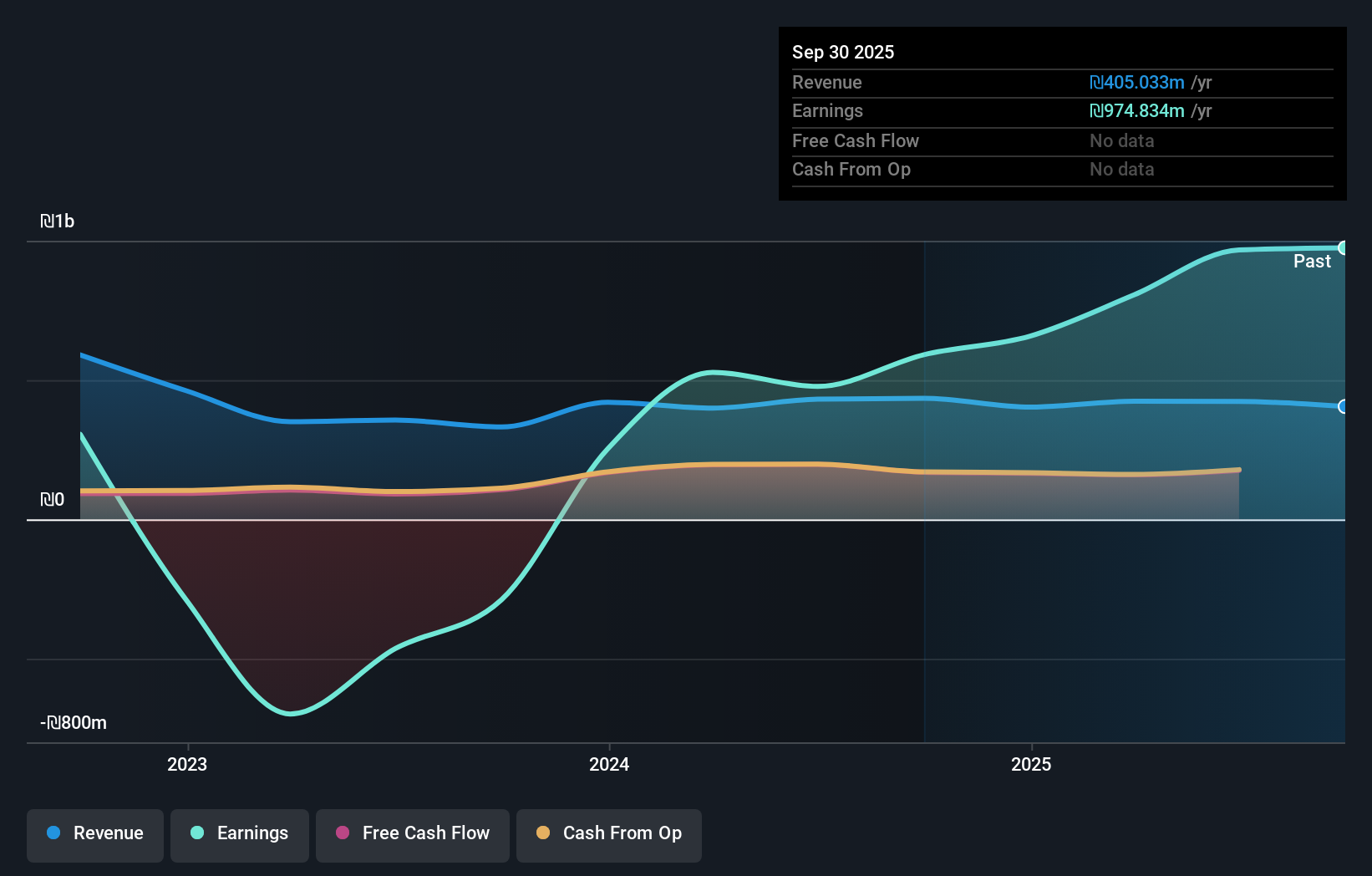The image size is (1372, 876).
Task: Click the shekel symbol beside 405.033m
Action: tap(1096, 82)
